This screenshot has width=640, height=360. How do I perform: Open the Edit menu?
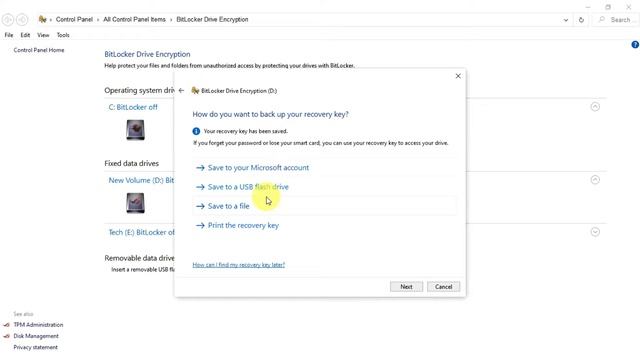coord(25,35)
